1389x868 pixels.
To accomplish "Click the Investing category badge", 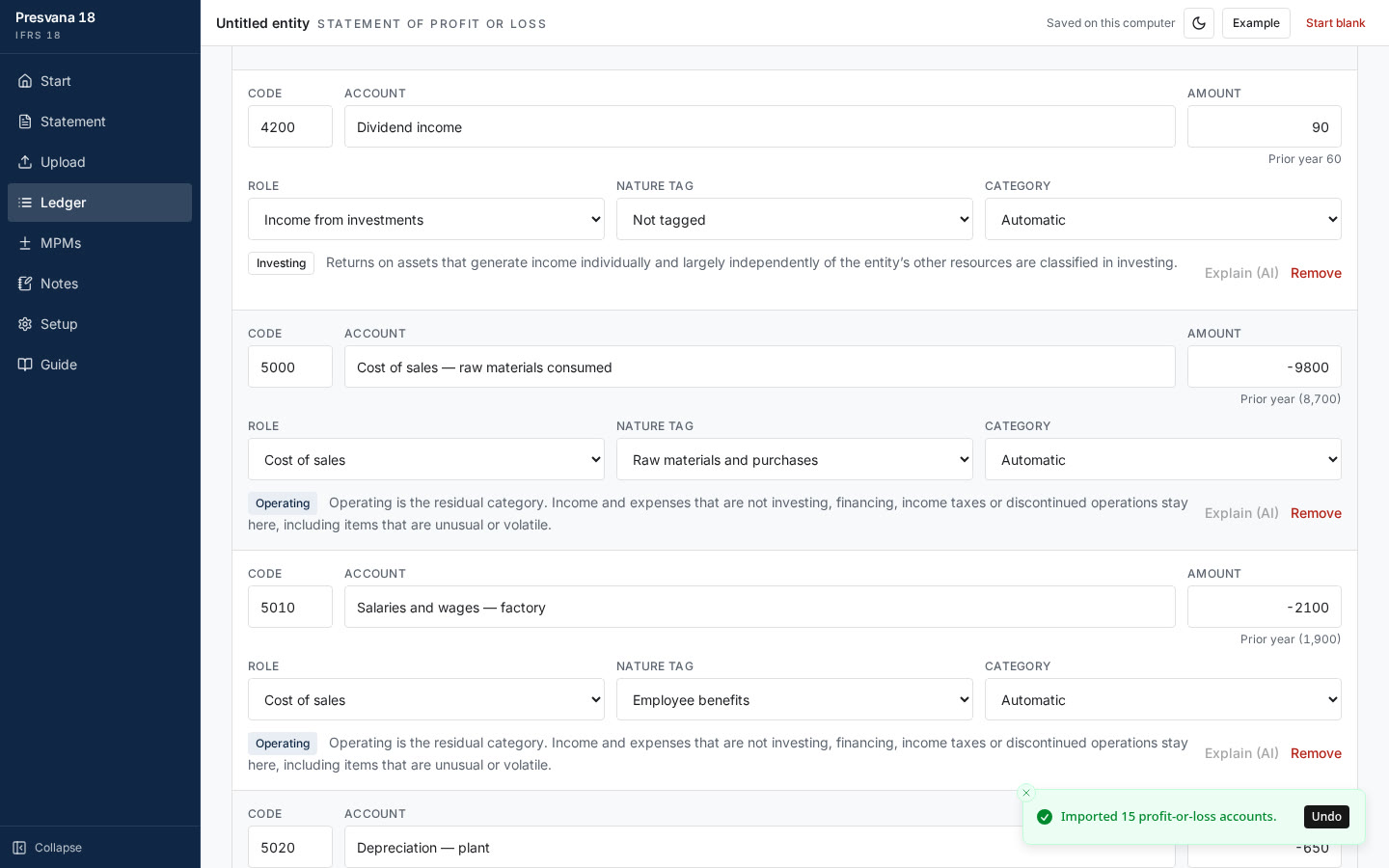I will 281,263.
